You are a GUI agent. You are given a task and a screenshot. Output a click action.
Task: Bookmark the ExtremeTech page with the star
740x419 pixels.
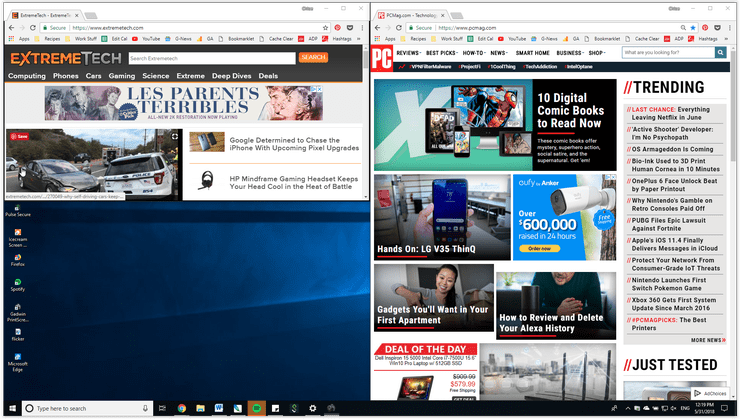click(x=325, y=28)
